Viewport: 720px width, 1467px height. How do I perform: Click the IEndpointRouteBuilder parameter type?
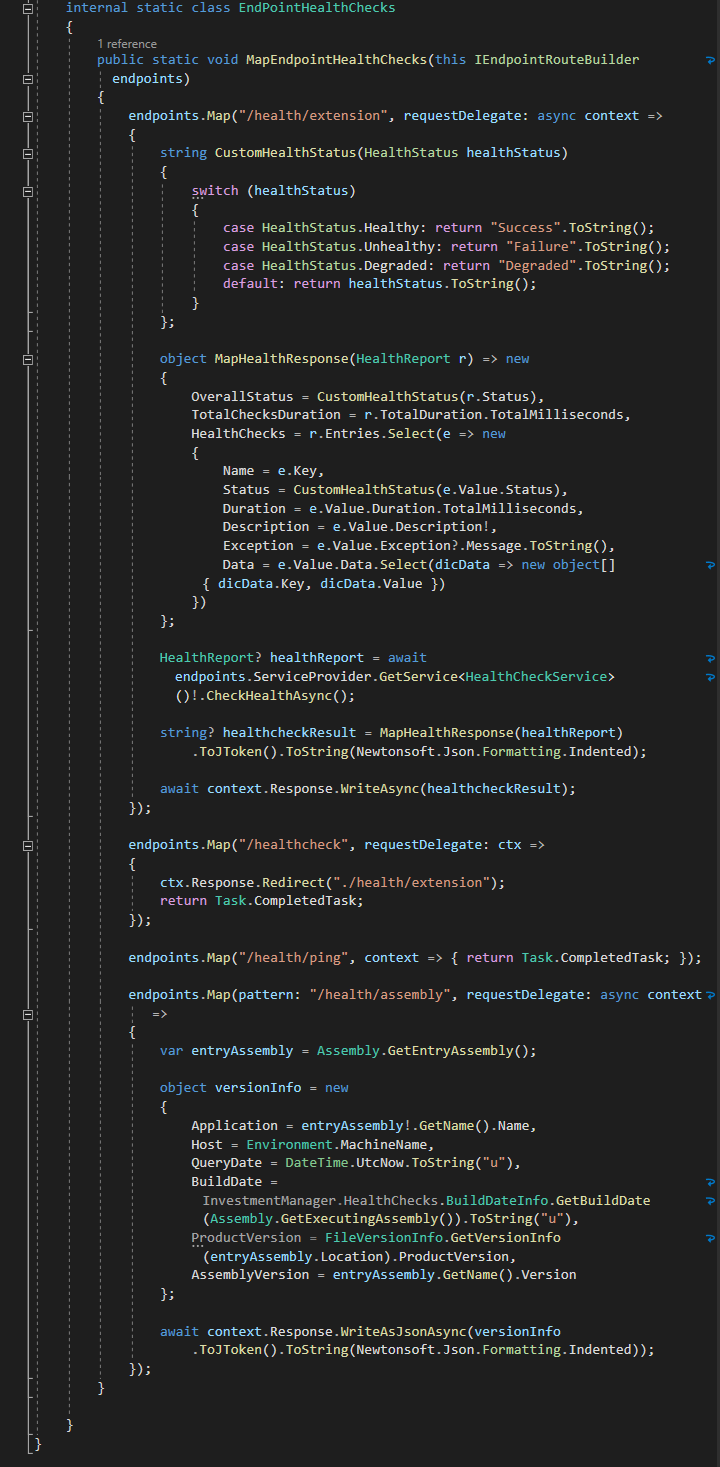(x=556, y=60)
